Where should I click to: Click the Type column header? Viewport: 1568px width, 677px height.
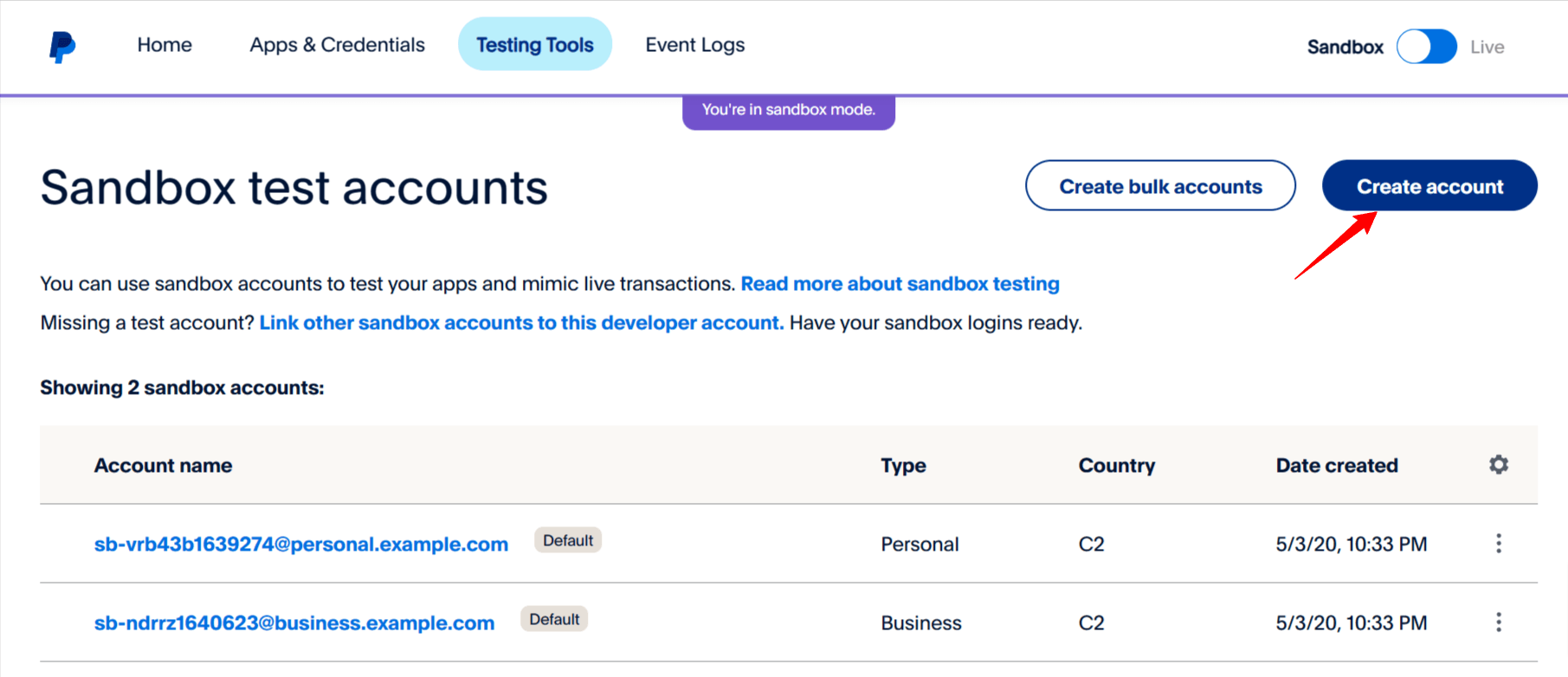click(903, 466)
